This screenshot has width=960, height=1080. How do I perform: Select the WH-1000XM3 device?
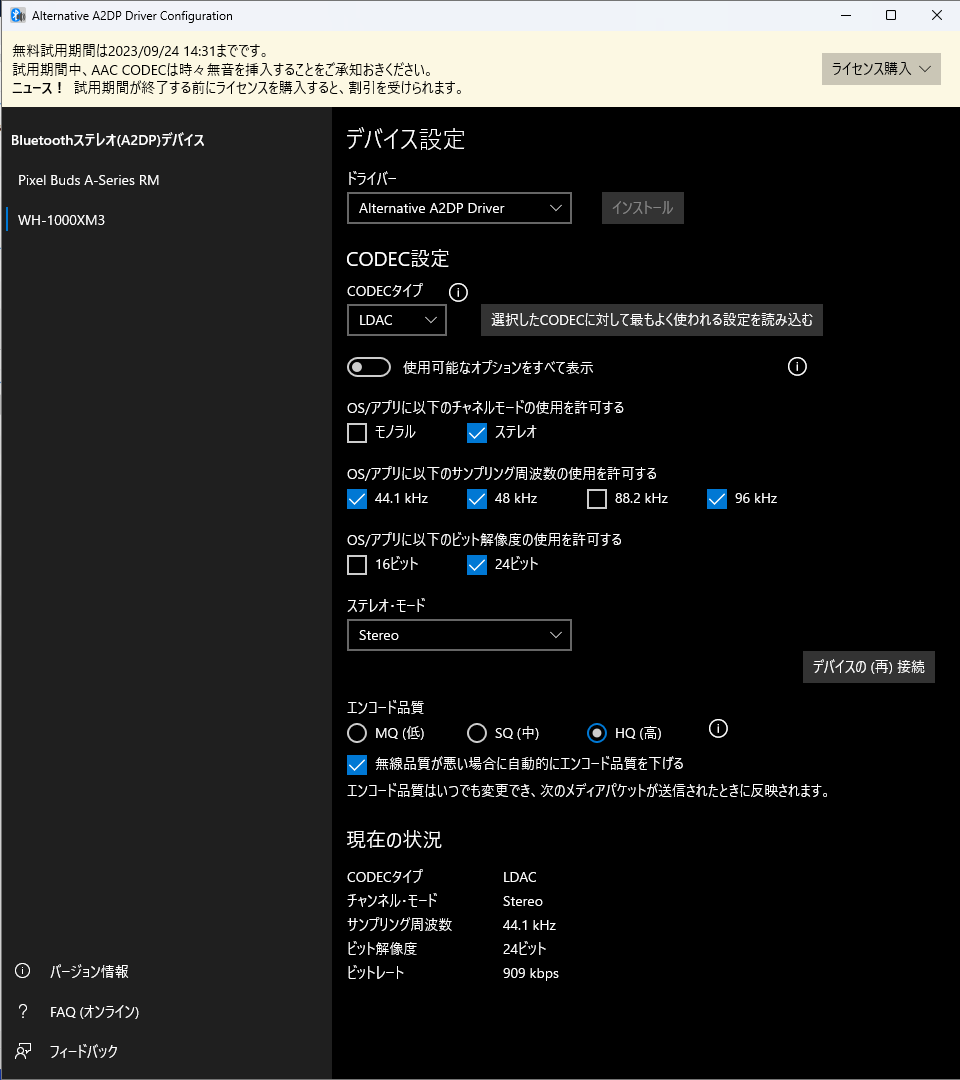click(64, 219)
